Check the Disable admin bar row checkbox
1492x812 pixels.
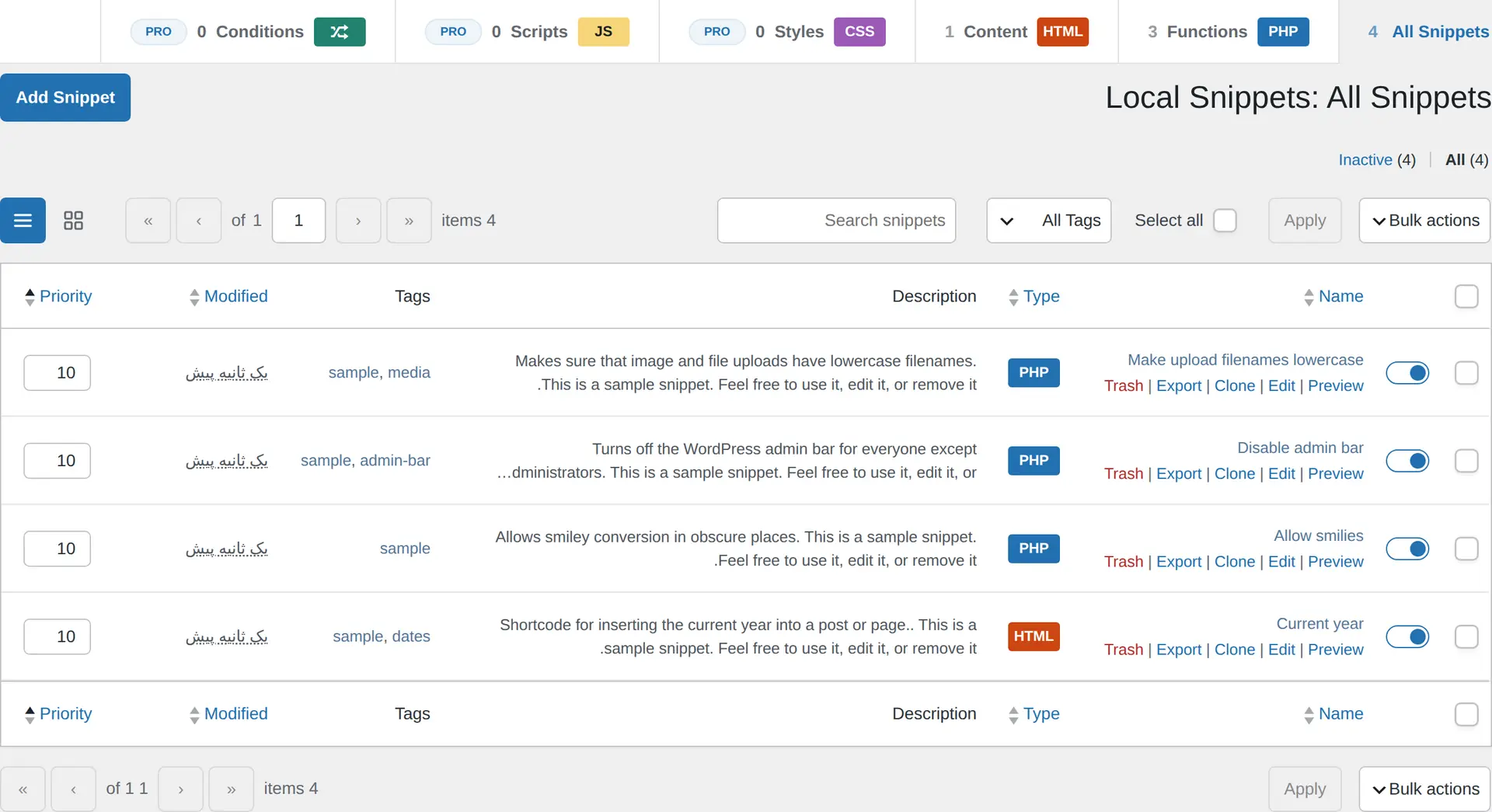(x=1466, y=461)
